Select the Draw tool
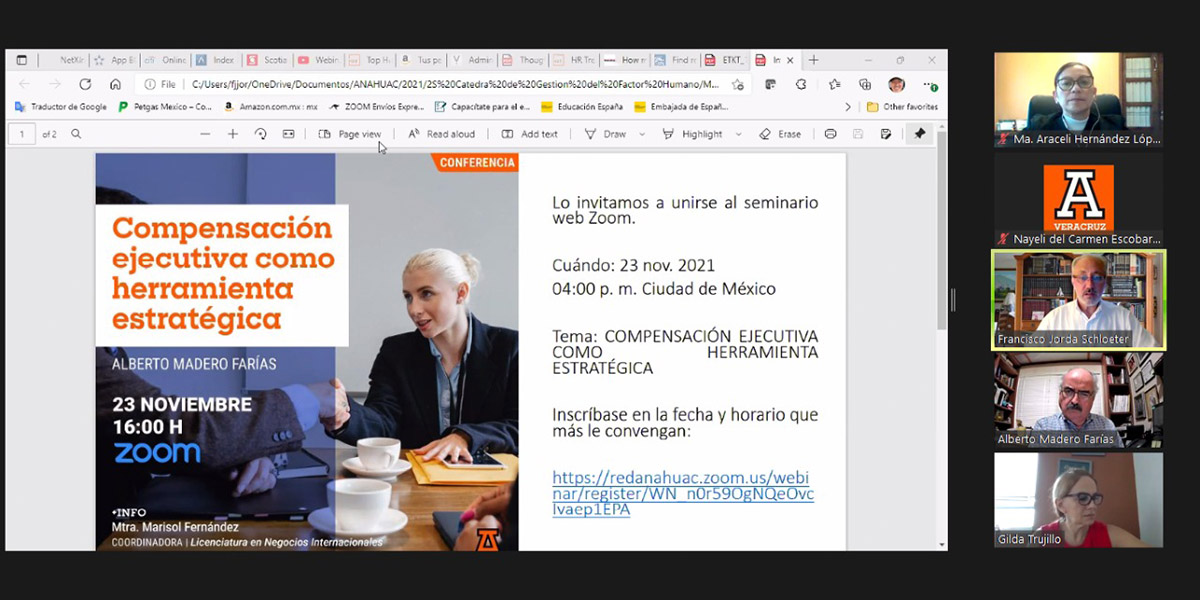The height and width of the screenshot is (600, 1200). click(x=606, y=134)
